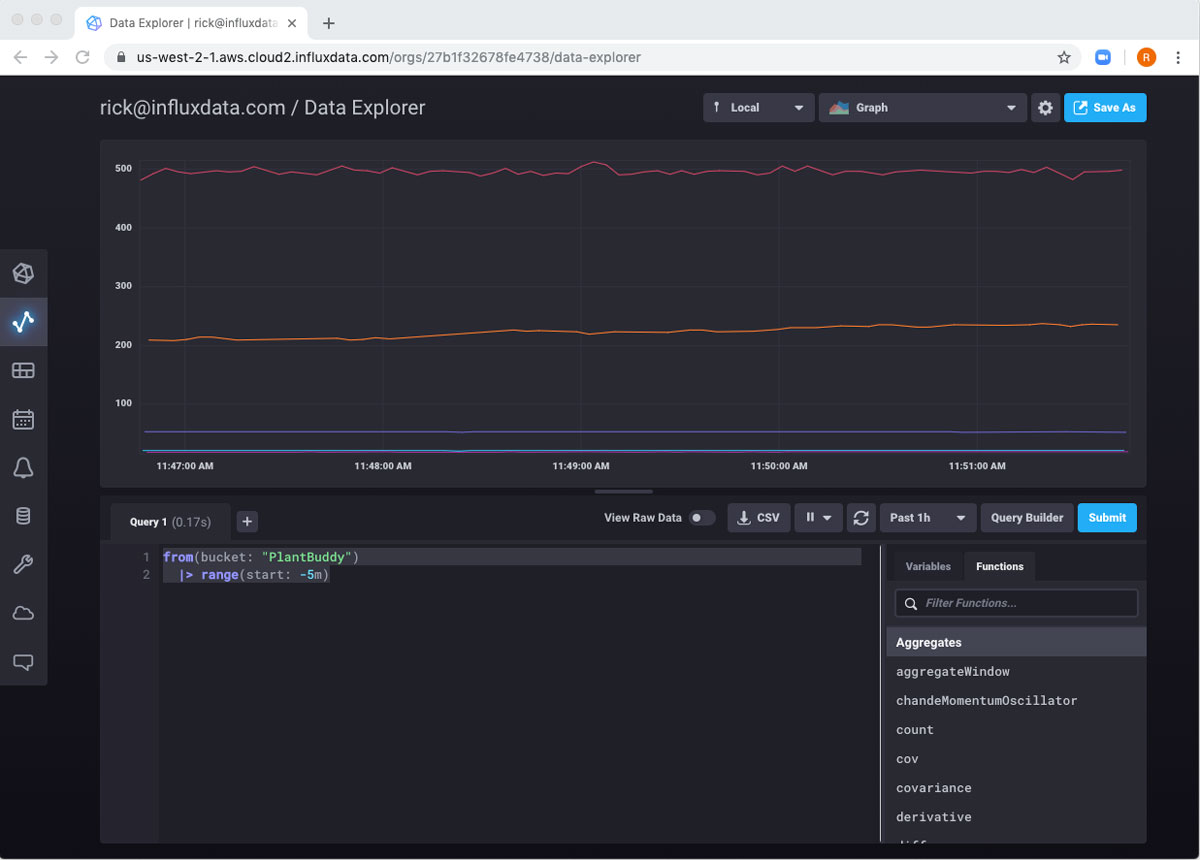Open the Local timezone dropdown
This screenshot has height=860, width=1200.
point(758,108)
